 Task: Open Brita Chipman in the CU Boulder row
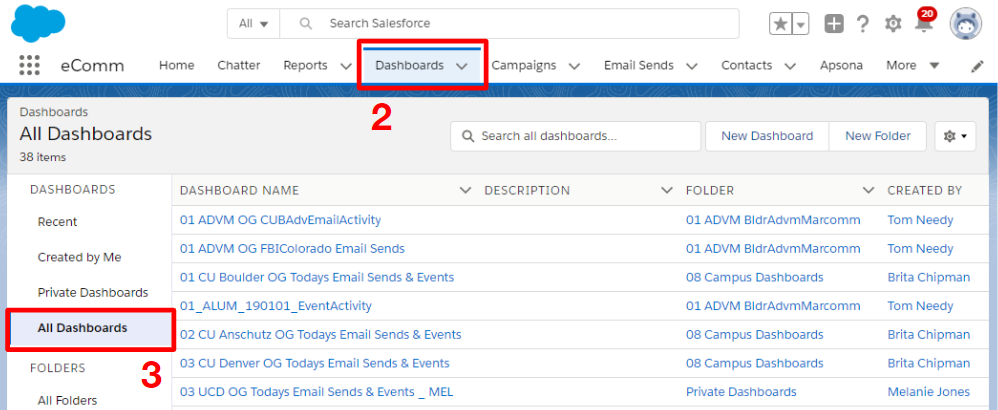pos(929,278)
